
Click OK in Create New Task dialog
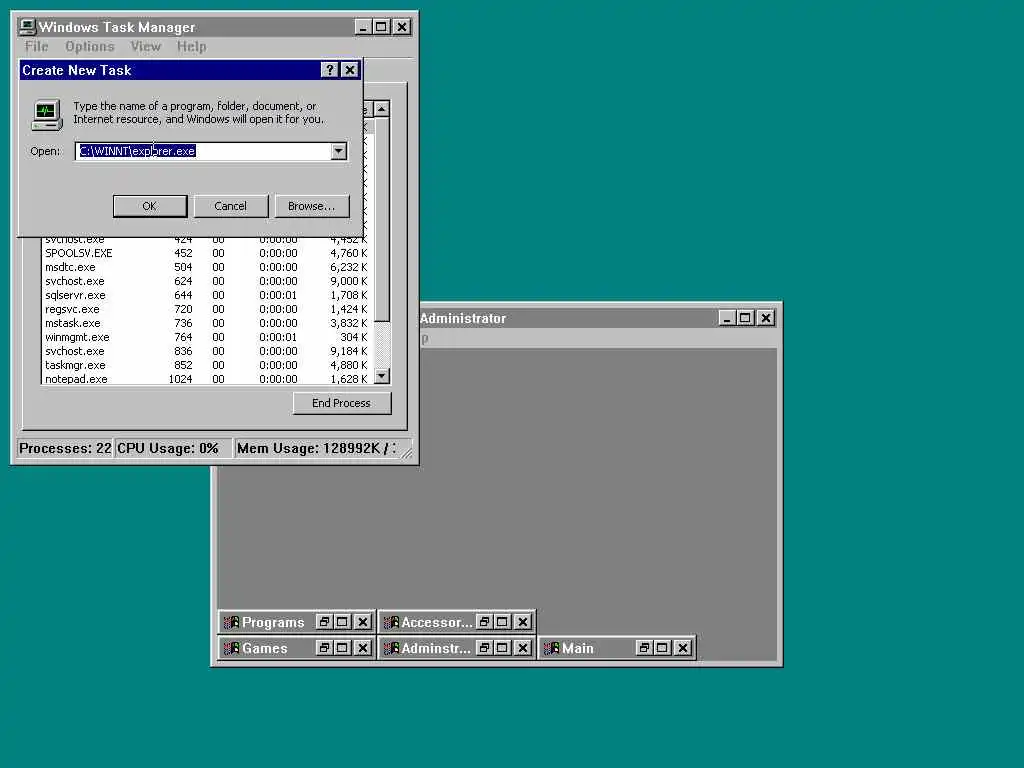point(150,206)
